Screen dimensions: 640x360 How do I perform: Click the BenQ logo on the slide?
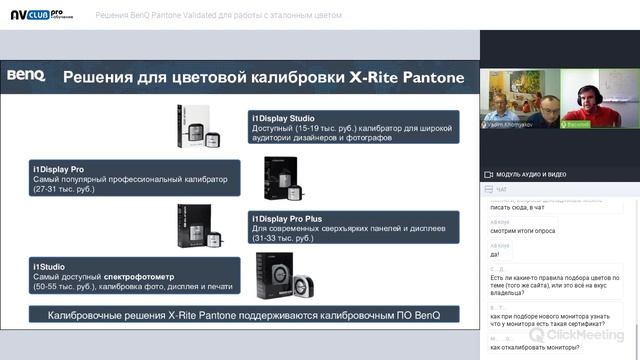(x=26, y=76)
